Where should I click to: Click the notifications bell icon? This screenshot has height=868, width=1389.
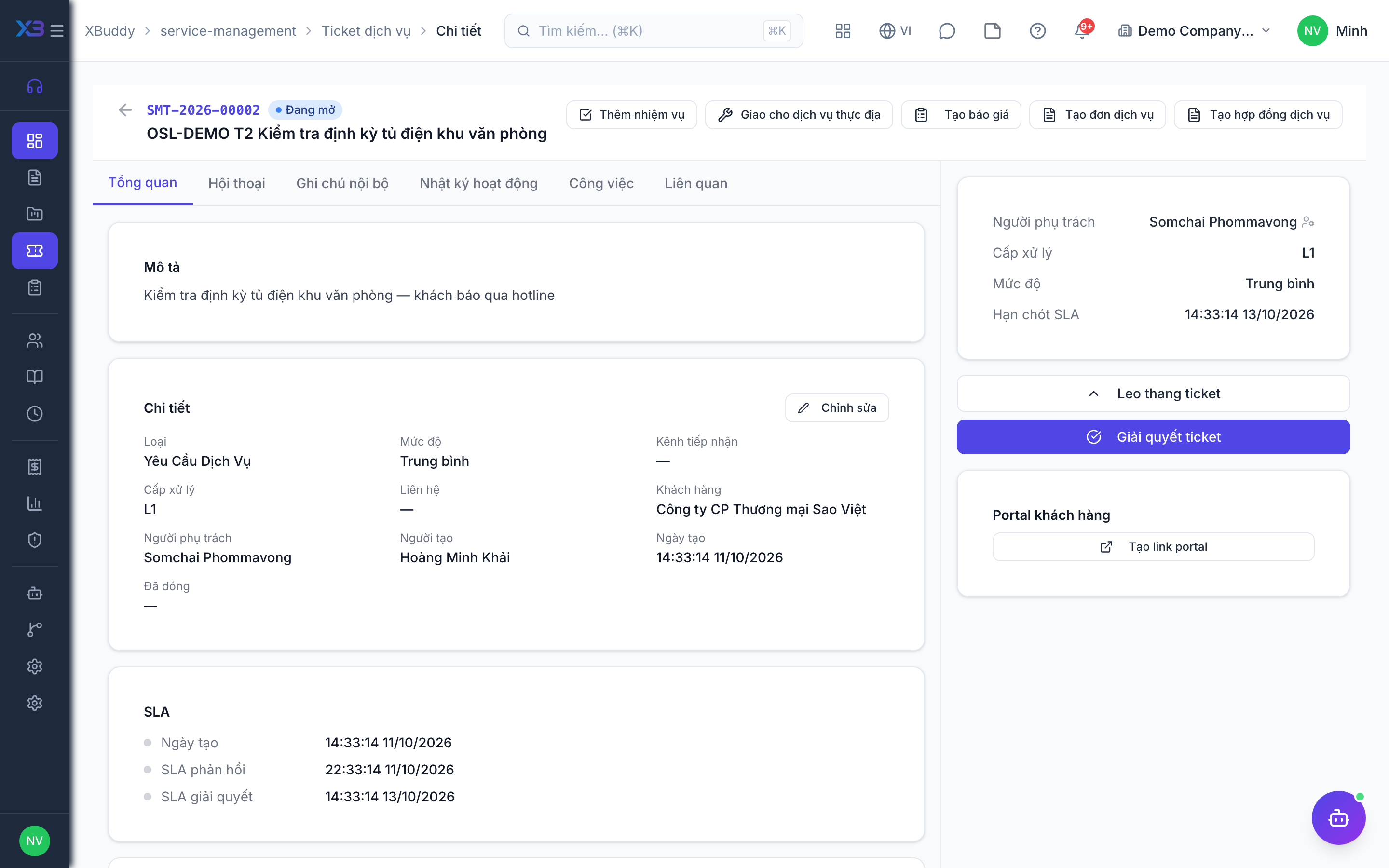click(1082, 30)
